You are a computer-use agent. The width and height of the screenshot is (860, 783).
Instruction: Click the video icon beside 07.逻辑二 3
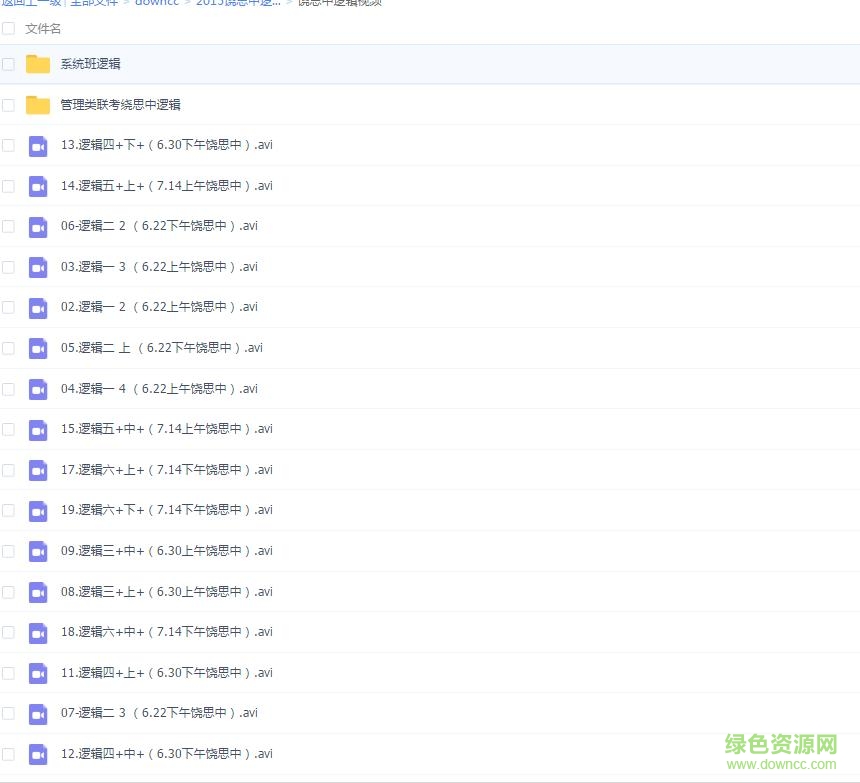click(38, 713)
